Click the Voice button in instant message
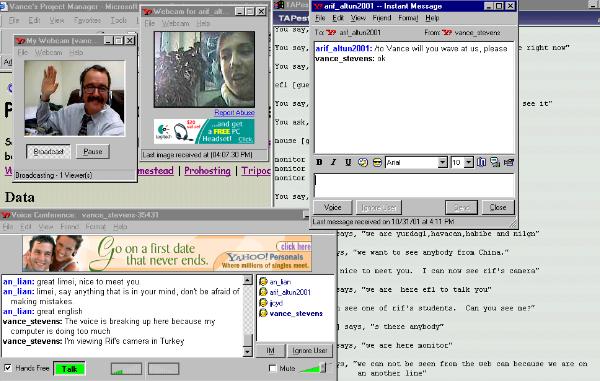Viewport: 600px width, 381px height. coord(333,207)
